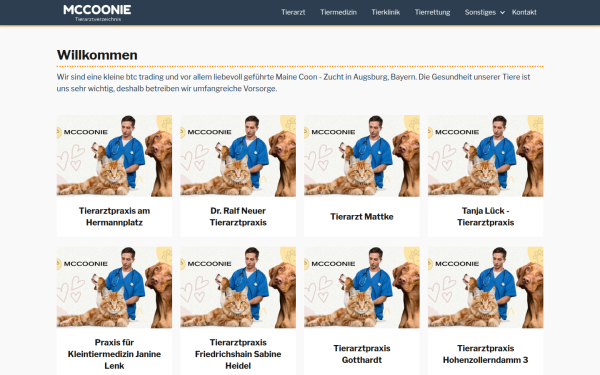Click the Willkommen heading

(x=97, y=55)
